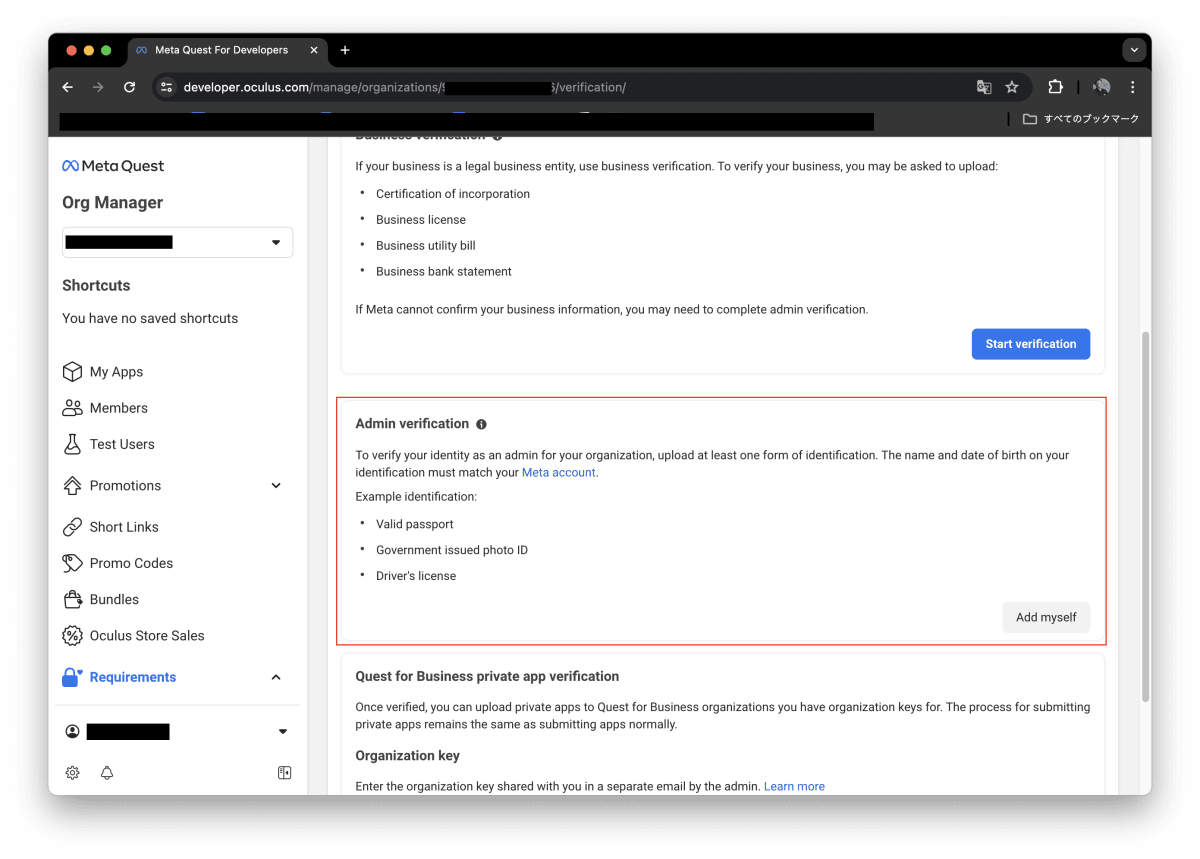Click 'You have no saved shortcuts' text
This screenshot has height=859, width=1200.
tap(150, 318)
